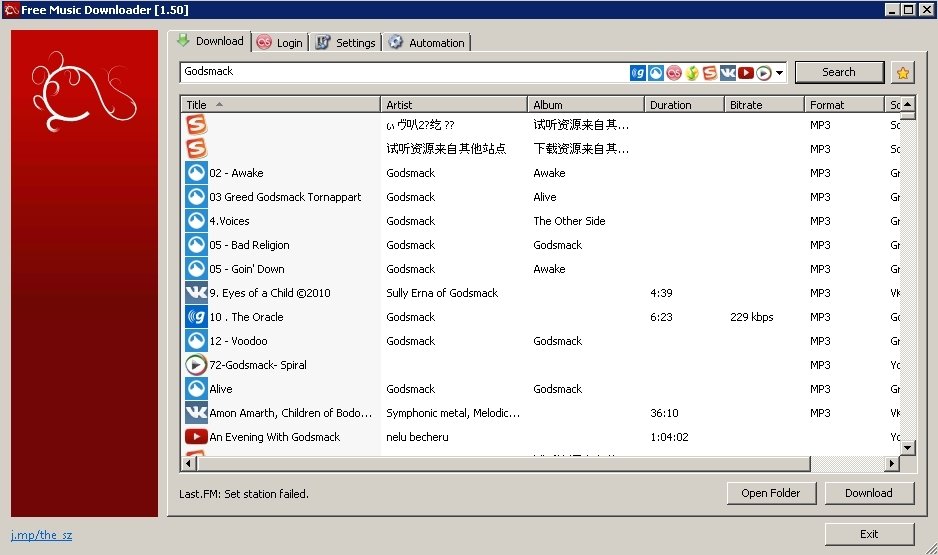Click the Exit button
938x555 pixels.
coord(869,534)
